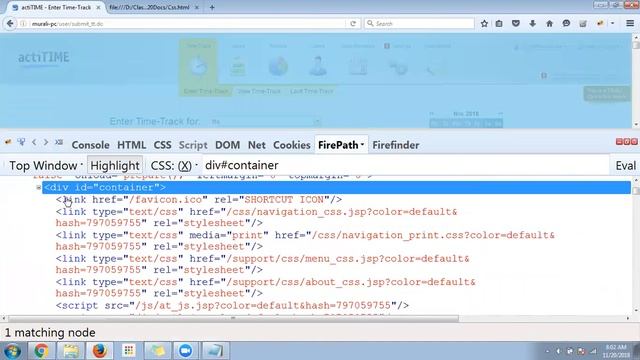Open the downloads arrow
The height and width of the screenshot is (360, 640).
[532, 24]
